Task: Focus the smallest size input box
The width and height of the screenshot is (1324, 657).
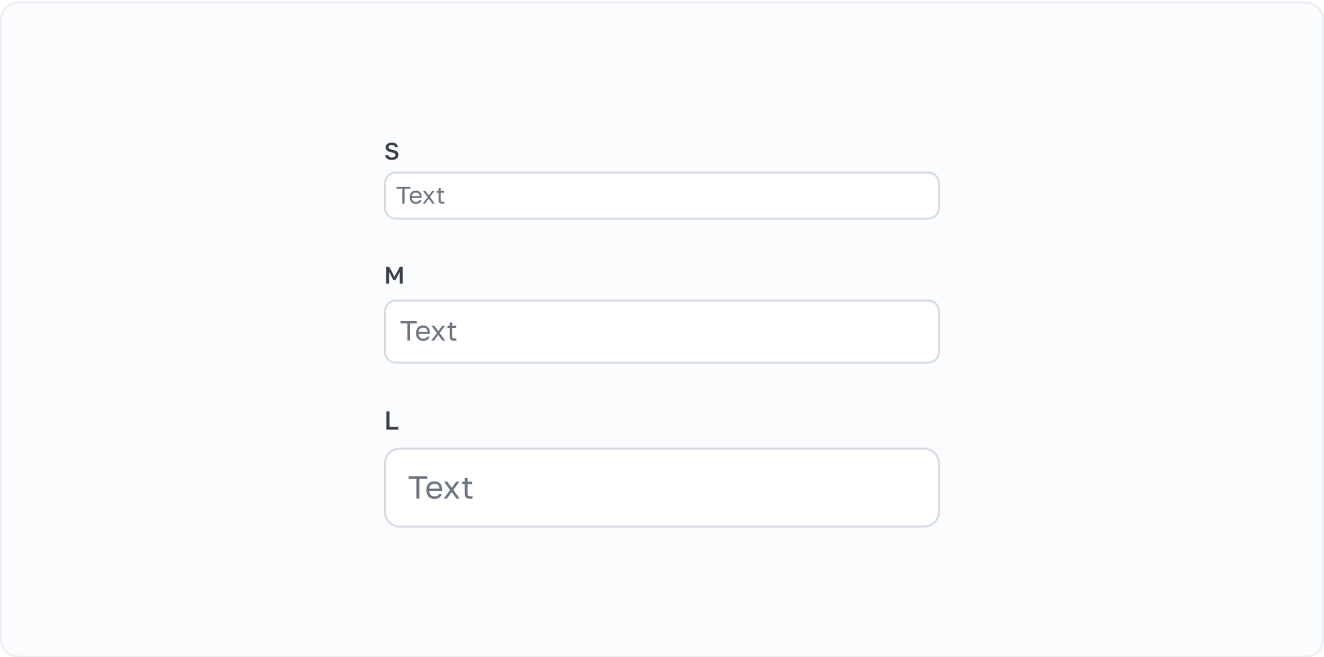Action: coord(661,195)
